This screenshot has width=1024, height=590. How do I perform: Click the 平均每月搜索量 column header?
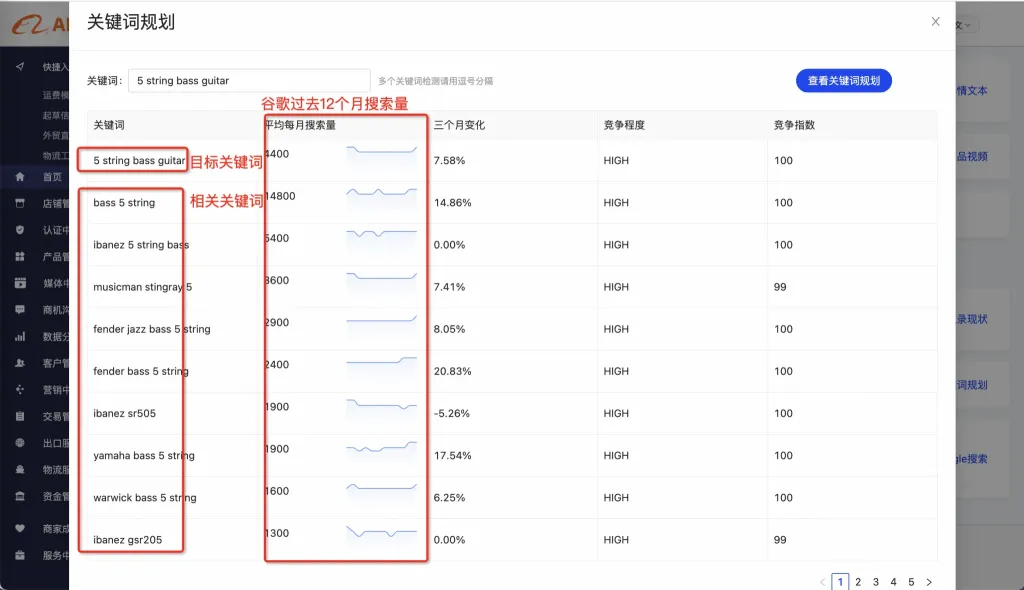click(300, 125)
